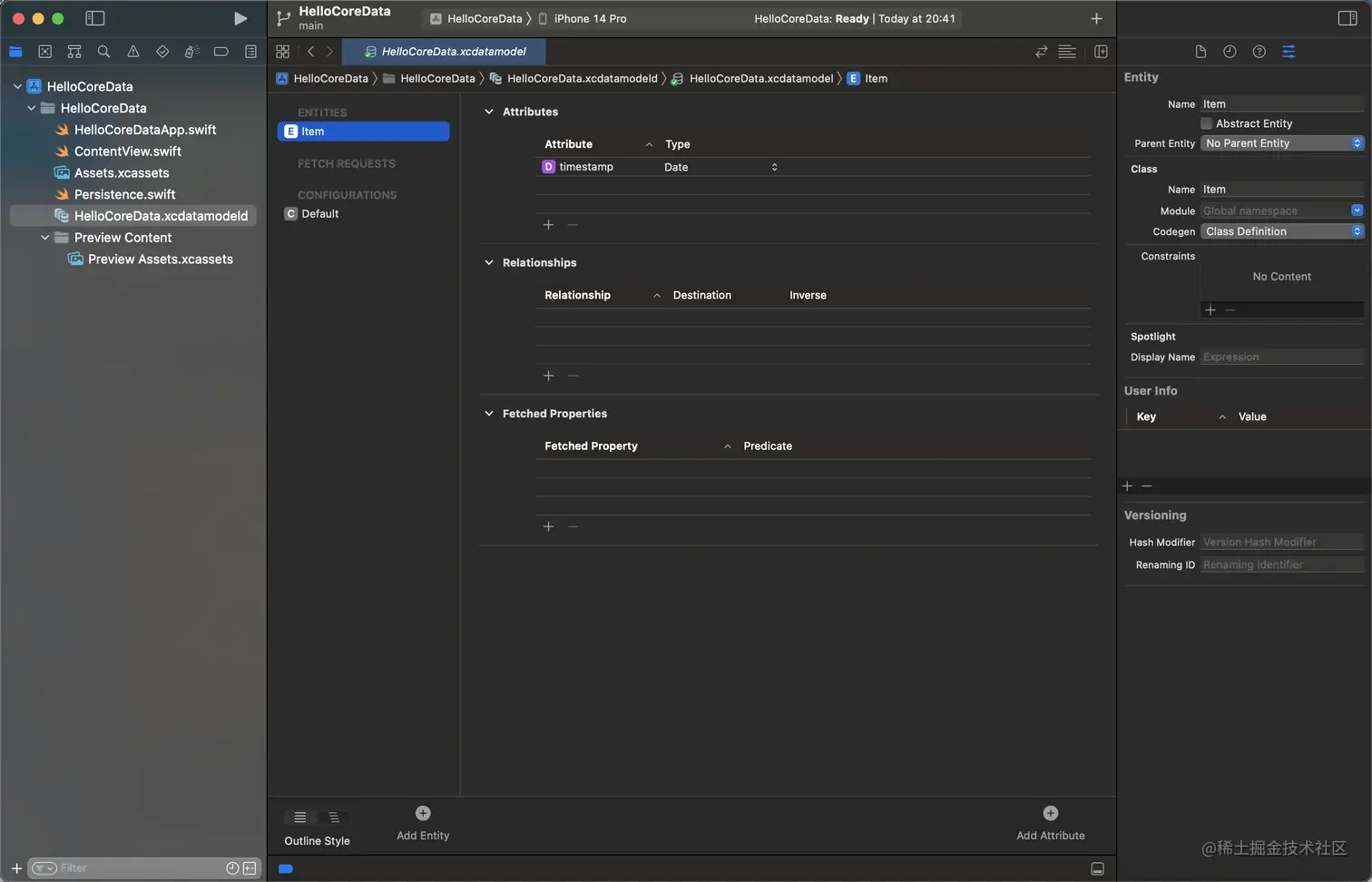The width and height of the screenshot is (1372, 882).
Task: Toggle the debug area at bottom right
Action: click(1097, 868)
